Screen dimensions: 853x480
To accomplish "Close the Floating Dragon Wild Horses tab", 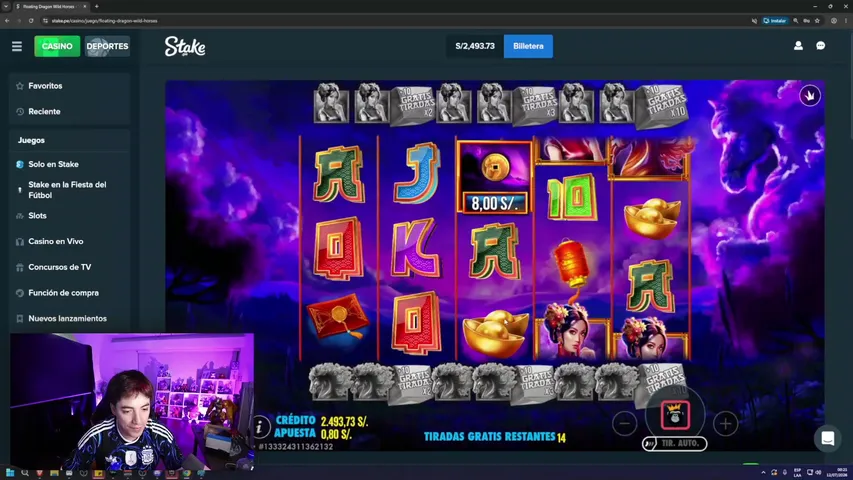I will click(84, 7).
